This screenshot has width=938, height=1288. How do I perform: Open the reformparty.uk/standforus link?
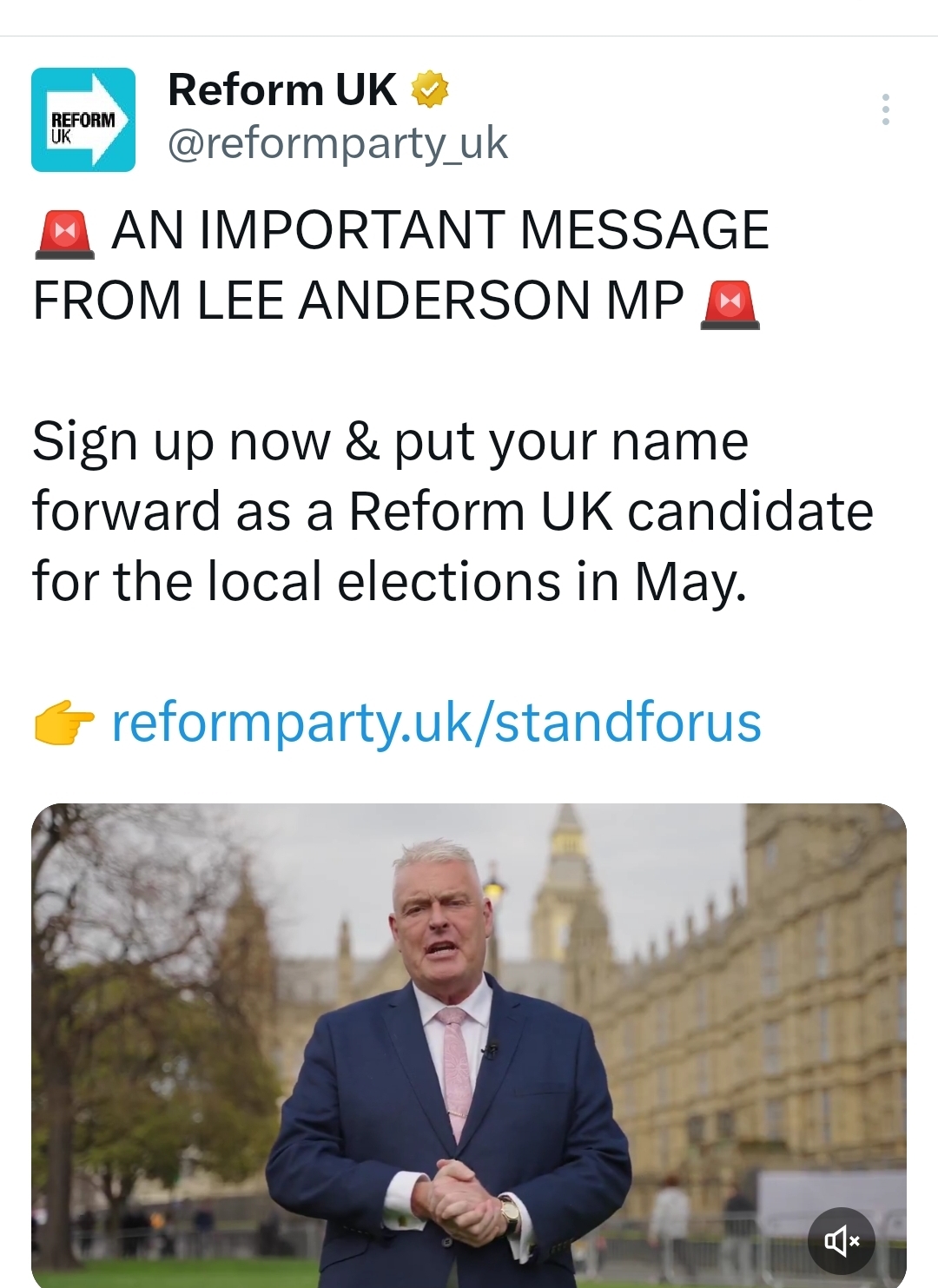tap(436, 723)
